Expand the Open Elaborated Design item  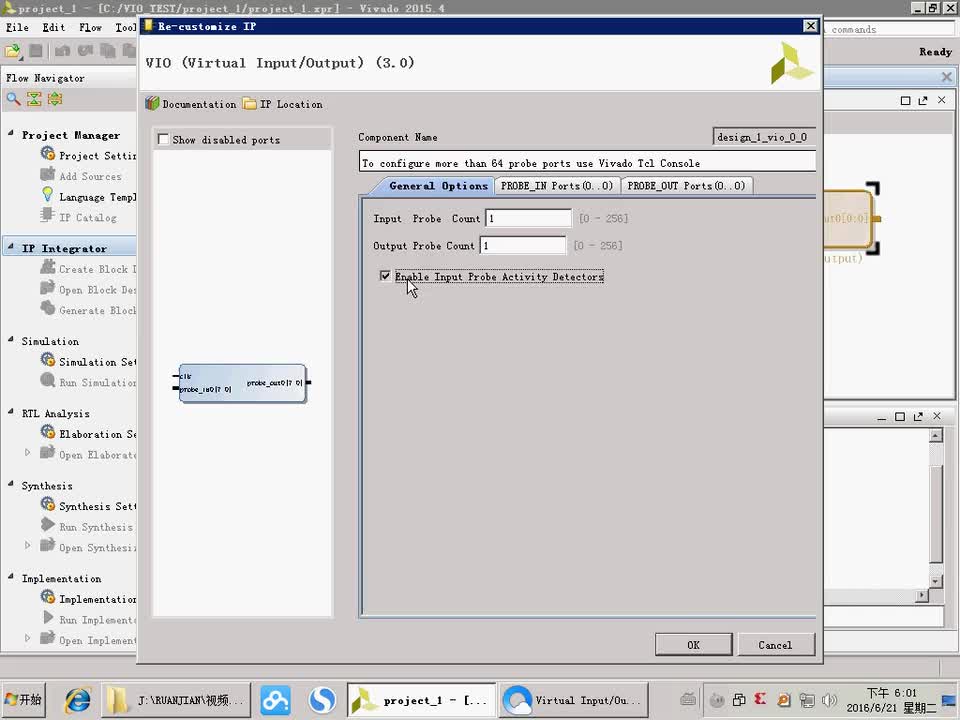click(28, 453)
